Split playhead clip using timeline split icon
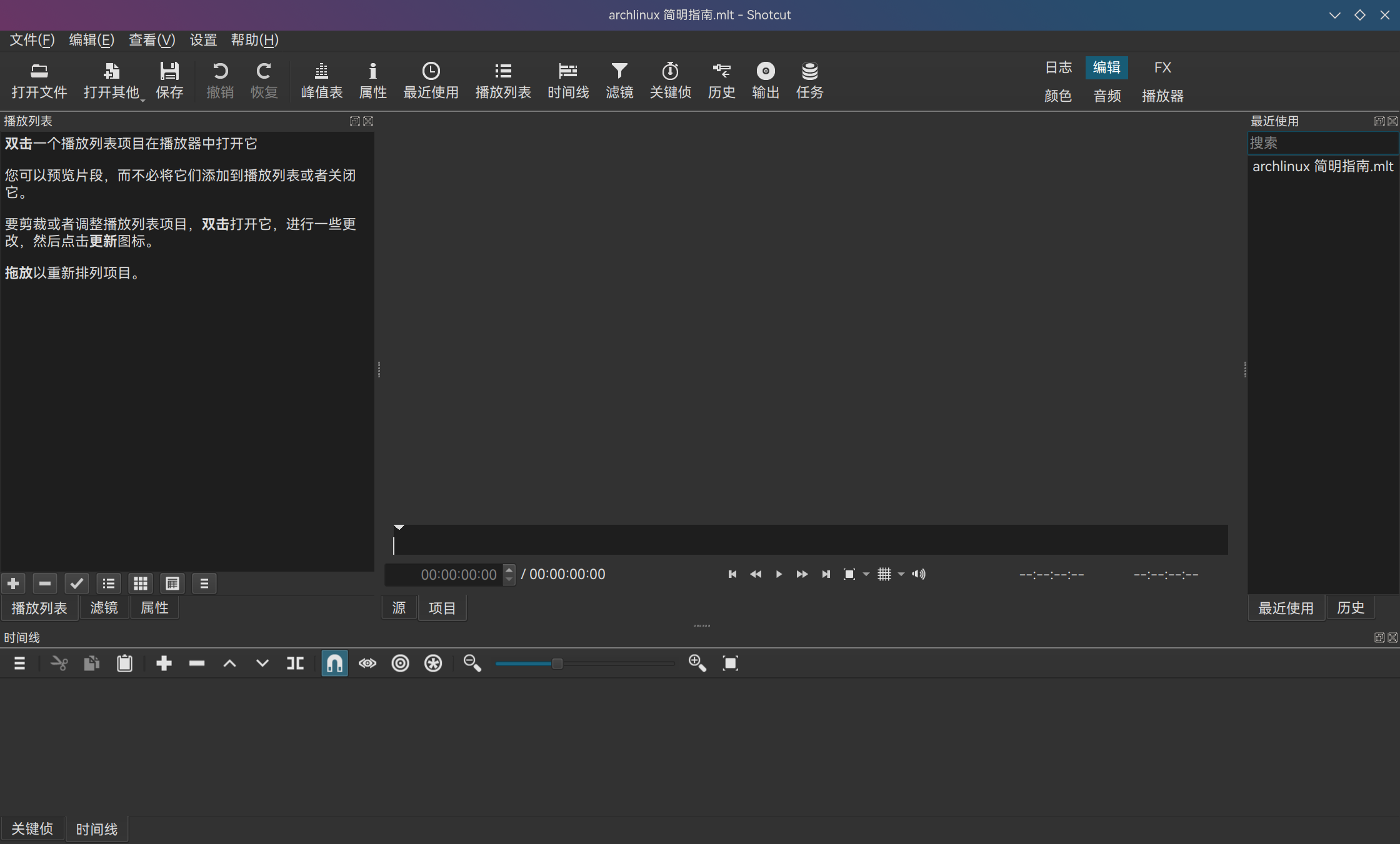This screenshot has height=844, width=1400. pos(294,663)
